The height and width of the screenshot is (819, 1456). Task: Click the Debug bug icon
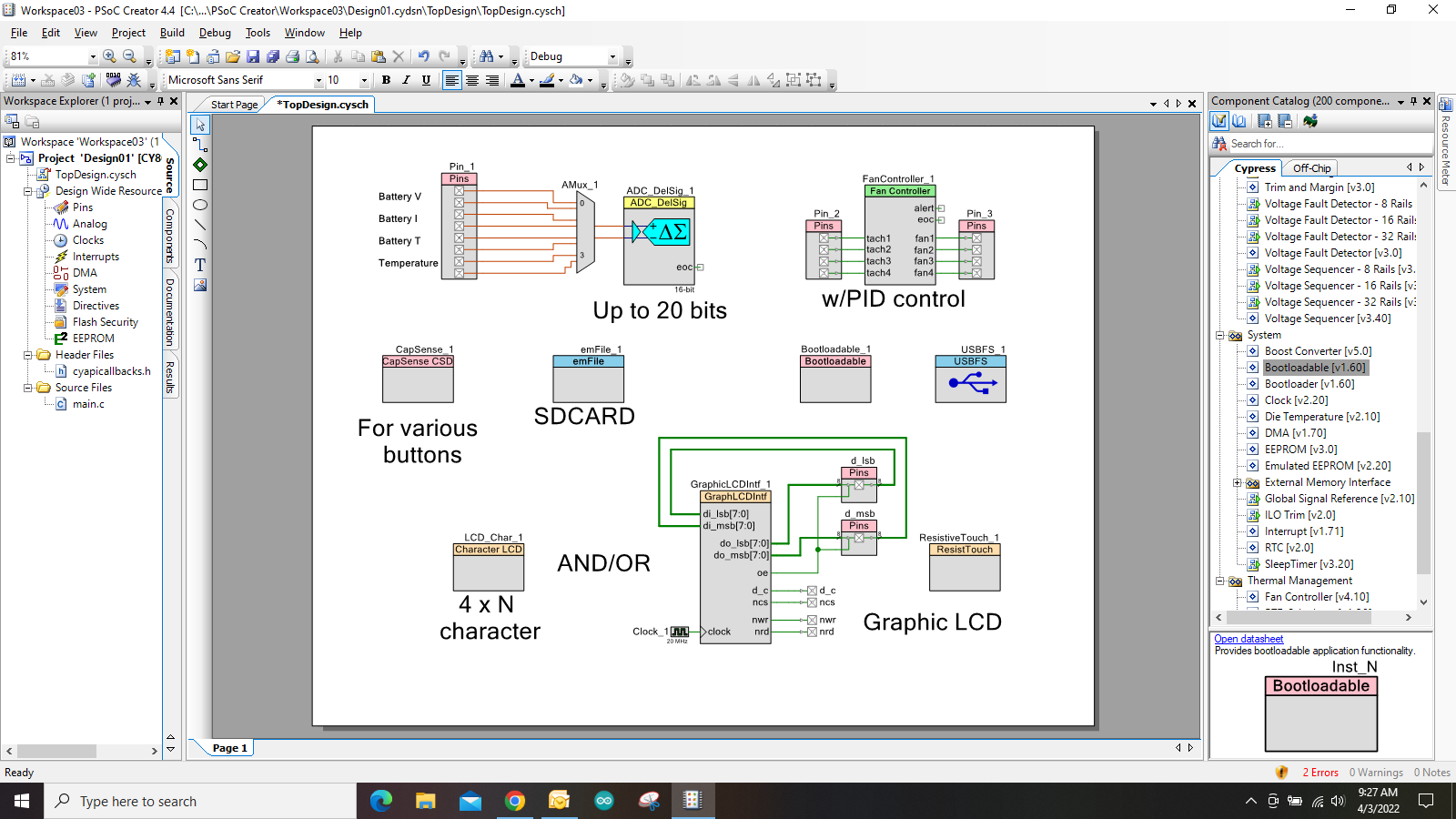[x=134, y=80]
